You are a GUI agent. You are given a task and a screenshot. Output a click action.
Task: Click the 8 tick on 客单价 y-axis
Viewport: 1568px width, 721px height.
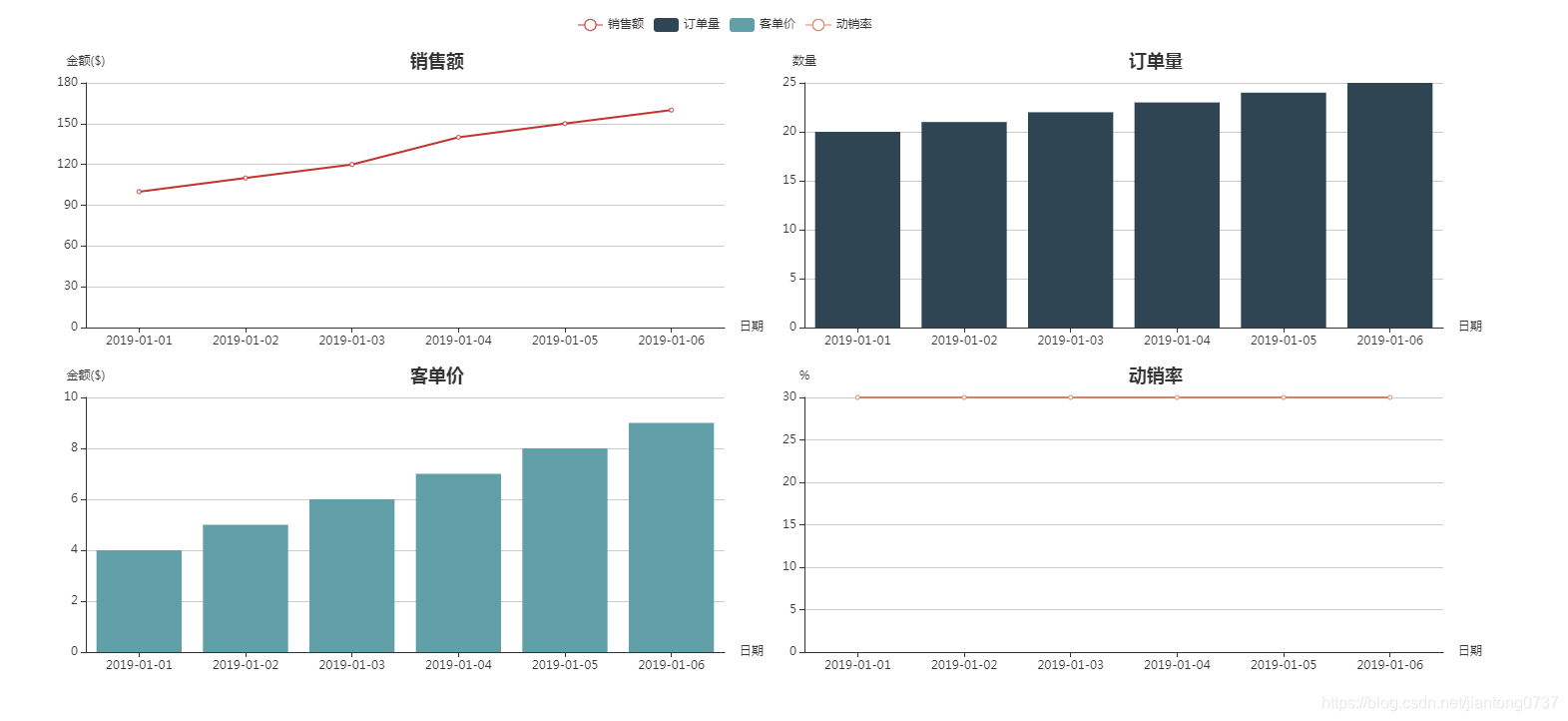tap(74, 448)
